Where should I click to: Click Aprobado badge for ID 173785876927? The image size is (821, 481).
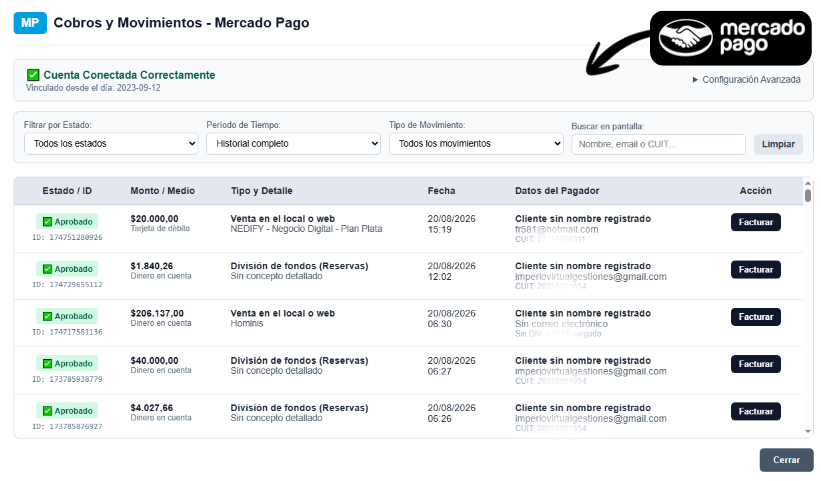67,411
